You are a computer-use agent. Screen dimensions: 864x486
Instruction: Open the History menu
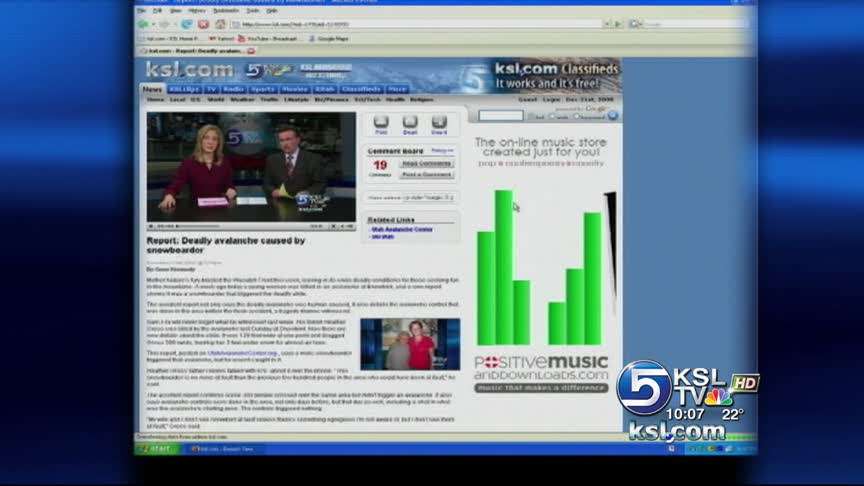197,10
